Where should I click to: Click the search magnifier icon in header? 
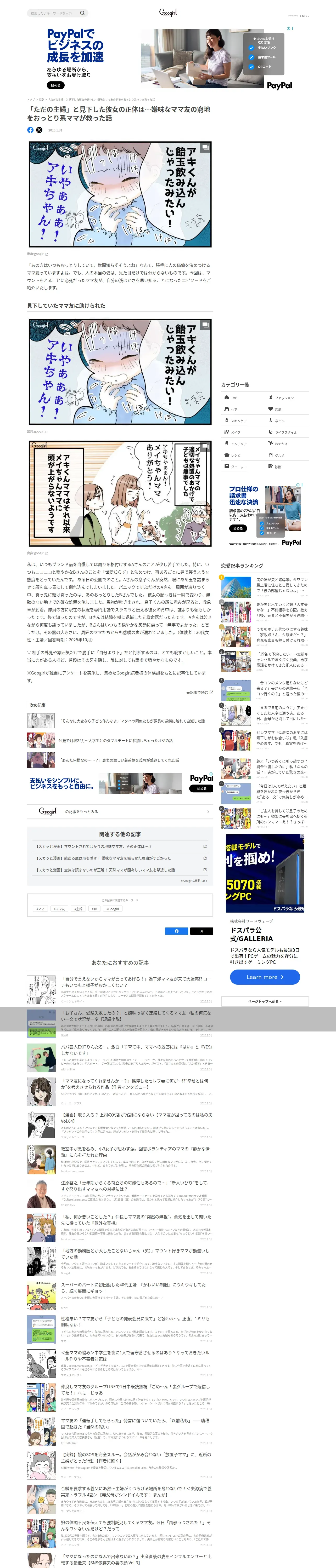point(82,13)
